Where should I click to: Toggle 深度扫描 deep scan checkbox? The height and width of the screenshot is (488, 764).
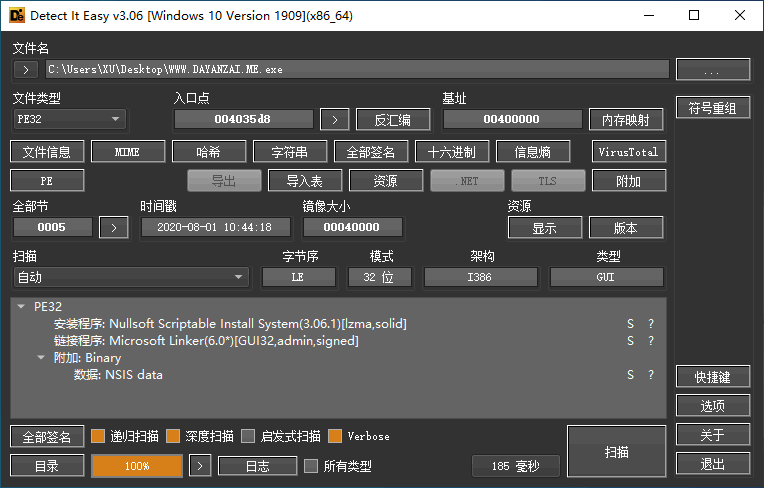tap(173, 436)
